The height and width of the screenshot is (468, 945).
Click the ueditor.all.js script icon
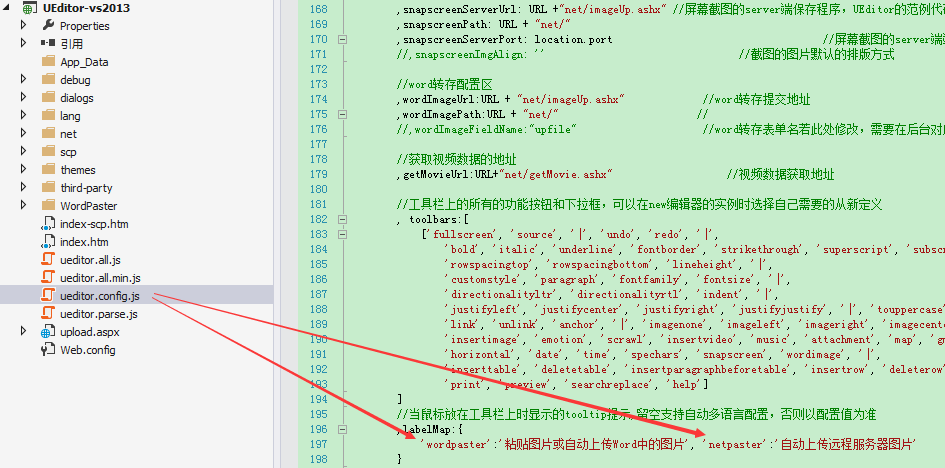pyautogui.click(x=48, y=260)
